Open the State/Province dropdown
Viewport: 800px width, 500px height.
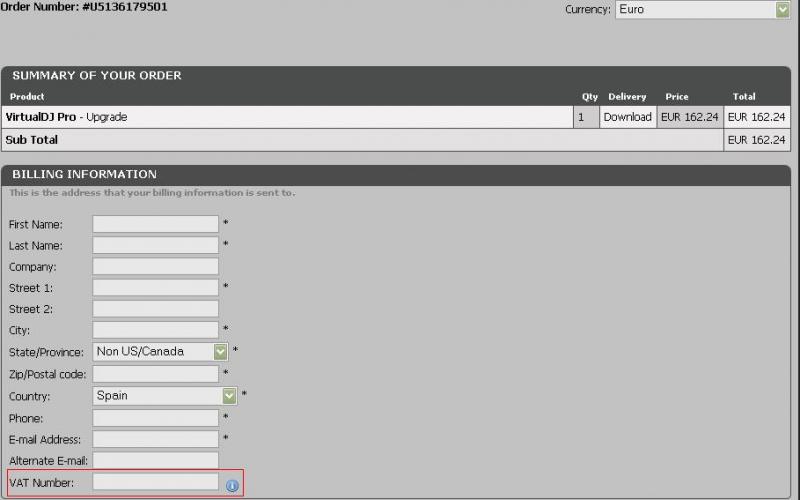[x=160, y=352]
